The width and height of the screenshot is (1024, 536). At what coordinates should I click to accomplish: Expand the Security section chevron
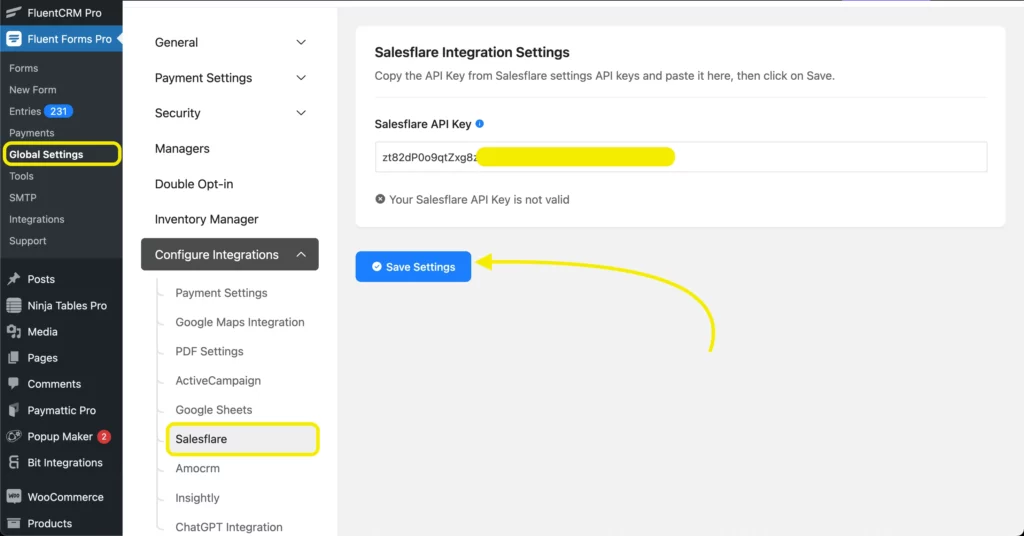[301, 113]
